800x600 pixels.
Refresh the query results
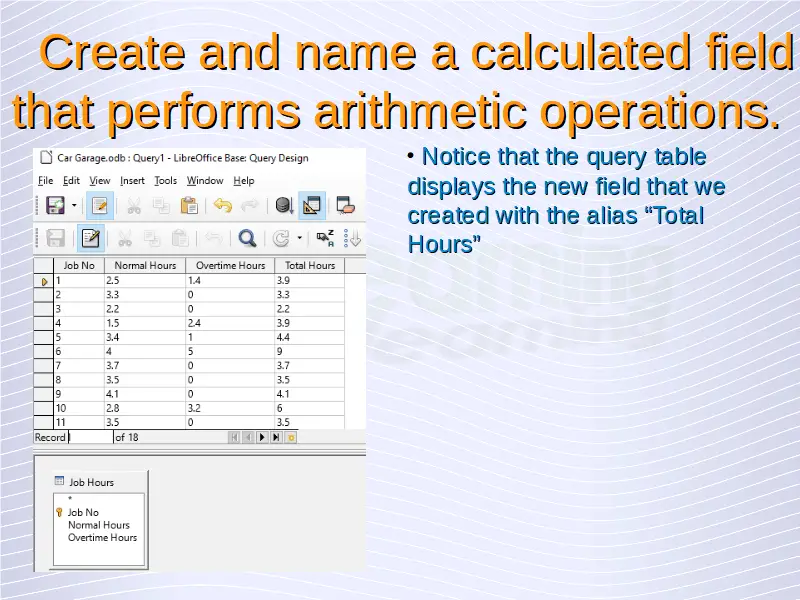[281, 238]
